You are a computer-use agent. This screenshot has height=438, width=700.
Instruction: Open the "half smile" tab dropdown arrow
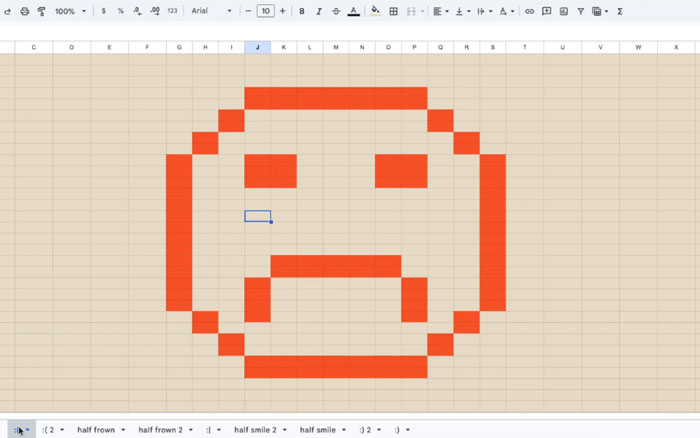coord(344,430)
